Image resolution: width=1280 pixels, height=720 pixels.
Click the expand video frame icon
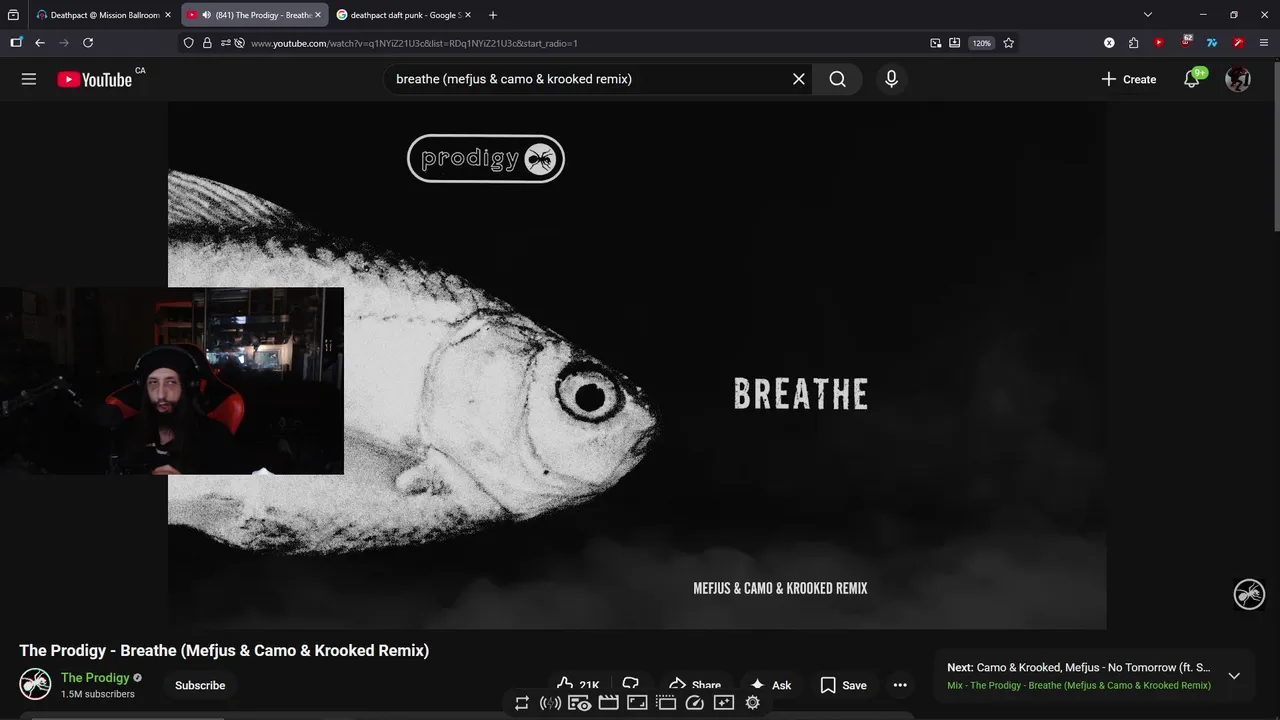coord(637,703)
